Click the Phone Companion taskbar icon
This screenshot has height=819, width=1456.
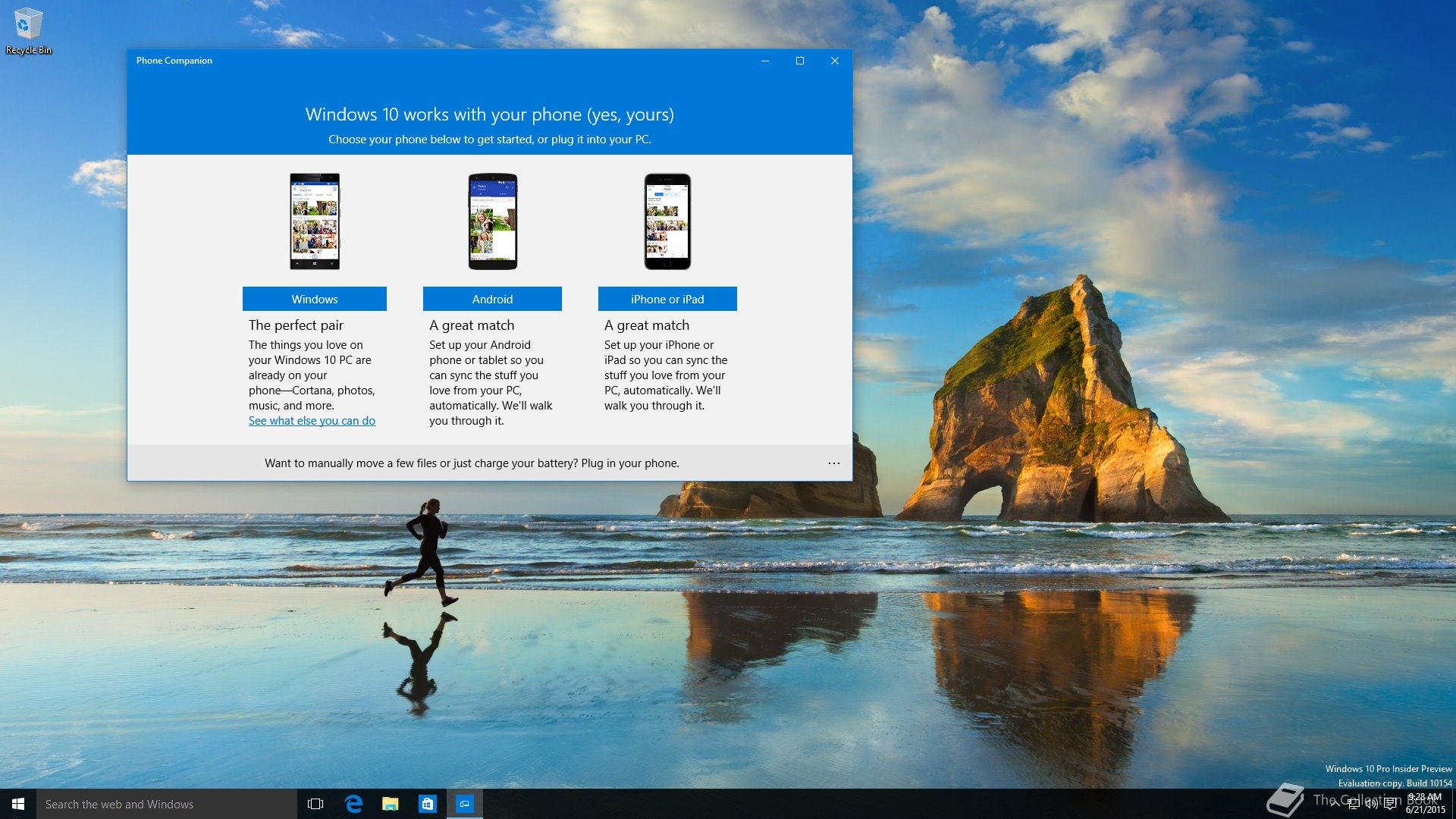[x=465, y=804]
